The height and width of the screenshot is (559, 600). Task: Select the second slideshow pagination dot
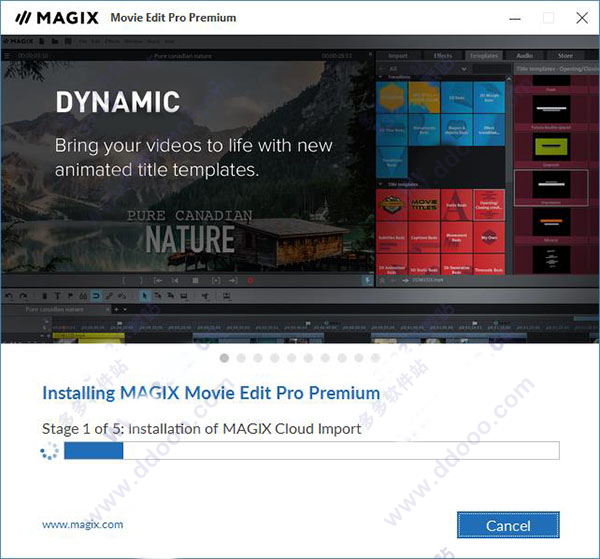tap(241, 358)
